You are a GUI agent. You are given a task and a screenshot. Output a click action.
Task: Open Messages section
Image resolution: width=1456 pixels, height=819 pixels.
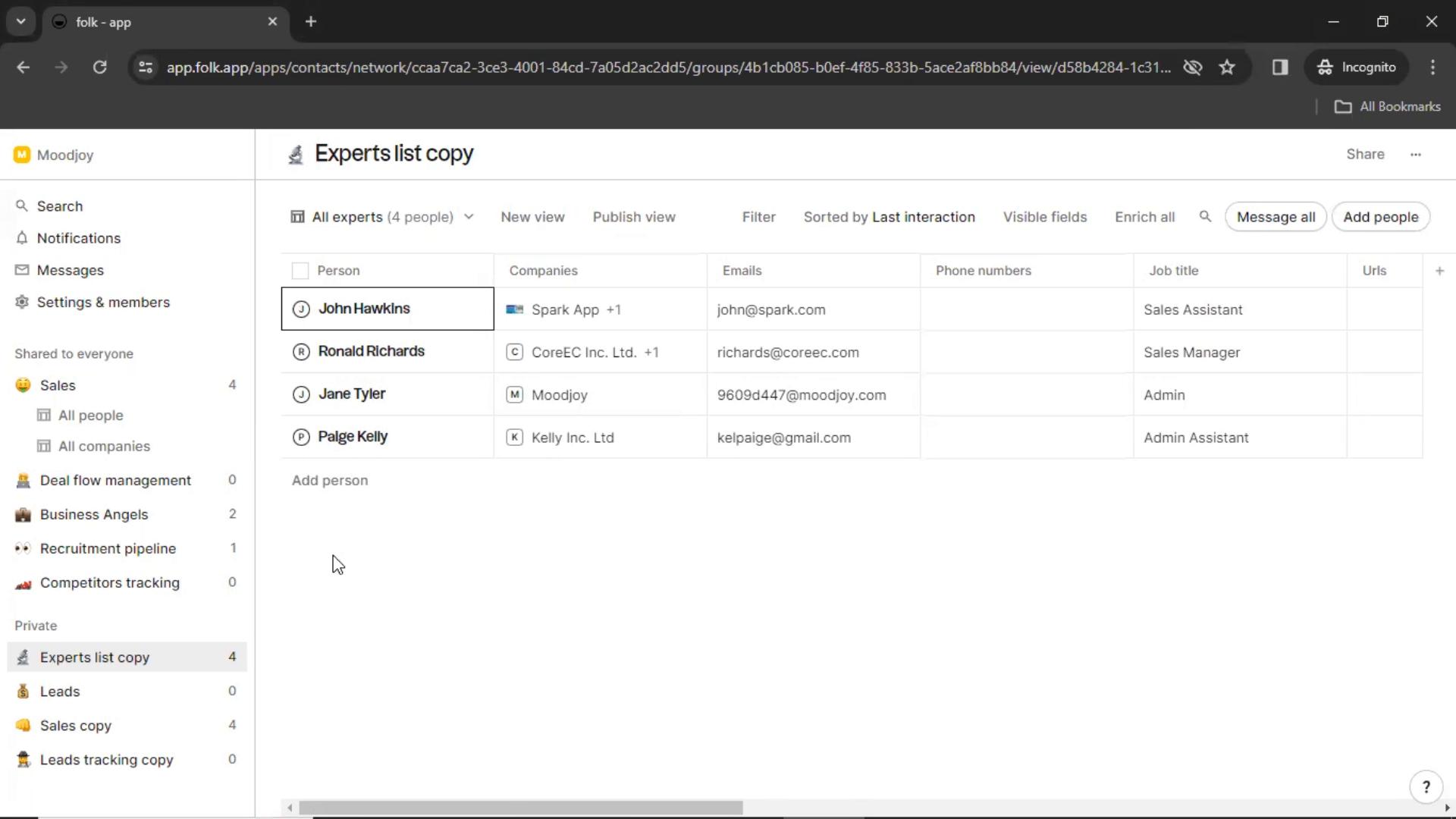(x=70, y=270)
